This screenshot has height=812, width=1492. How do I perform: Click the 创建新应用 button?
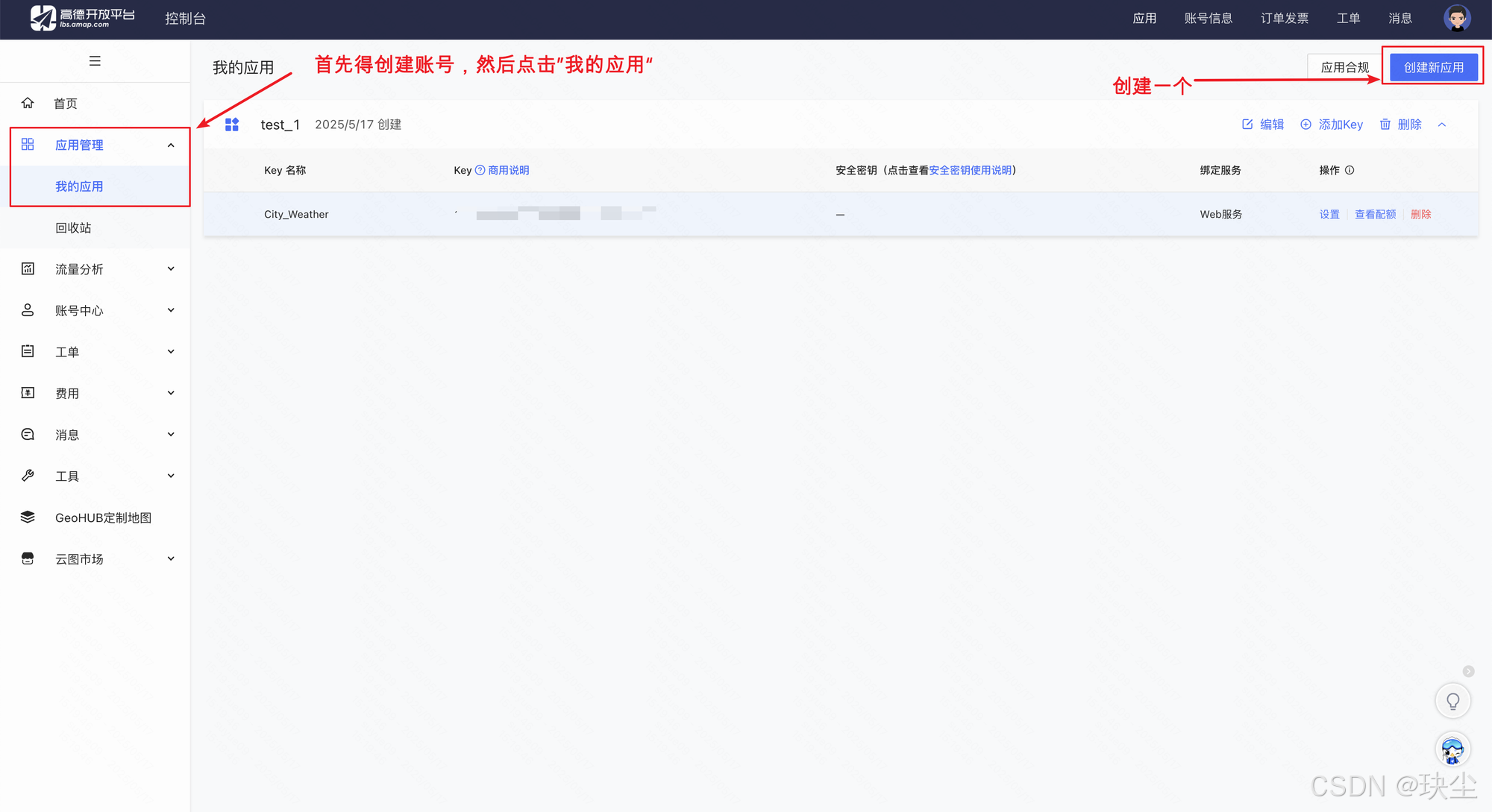pyautogui.click(x=1433, y=67)
